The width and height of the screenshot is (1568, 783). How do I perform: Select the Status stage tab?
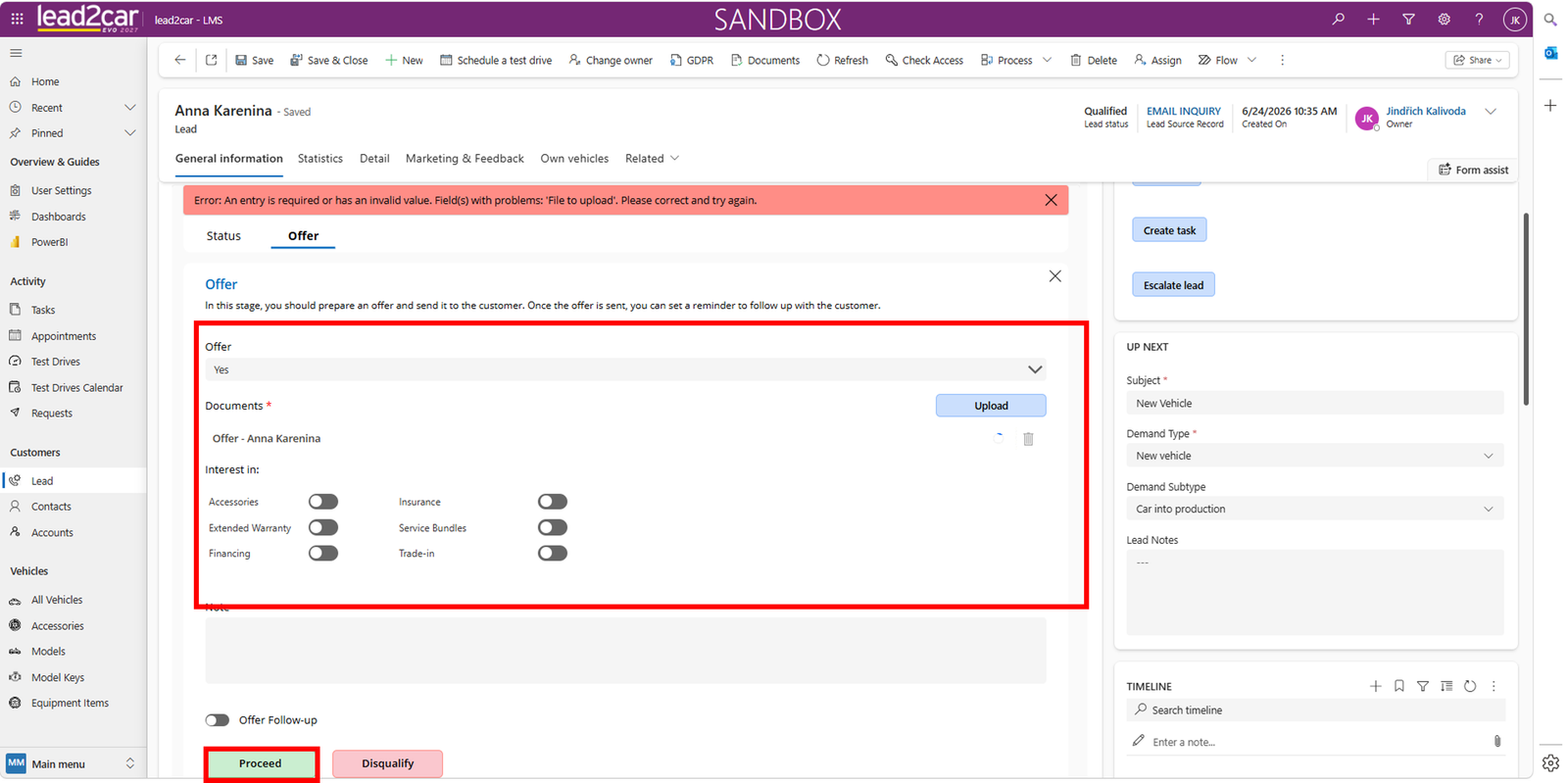223,236
